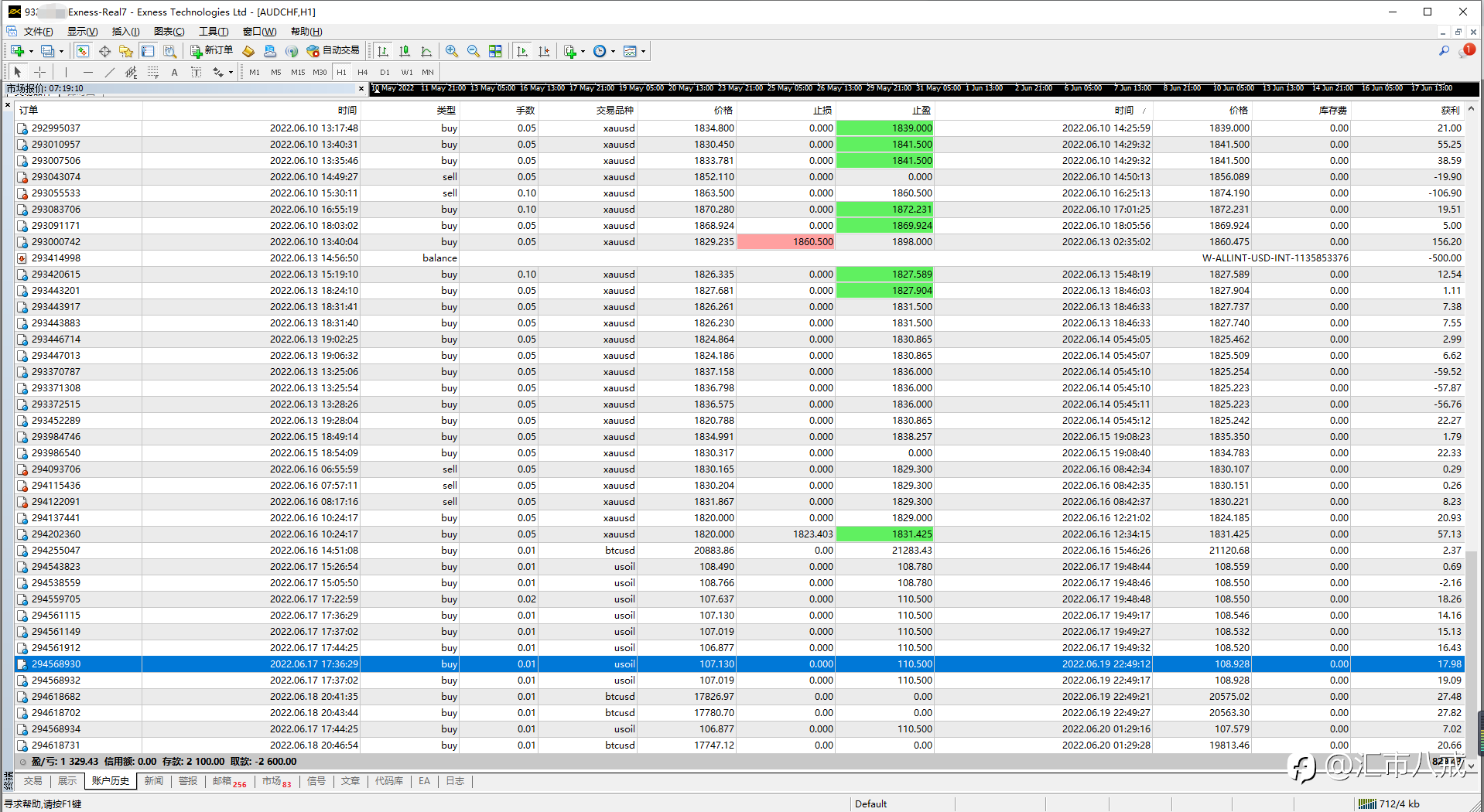This screenshot has height=812, width=1484.
Task: Select order row 293414998 balance
Action: click(x=740, y=258)
